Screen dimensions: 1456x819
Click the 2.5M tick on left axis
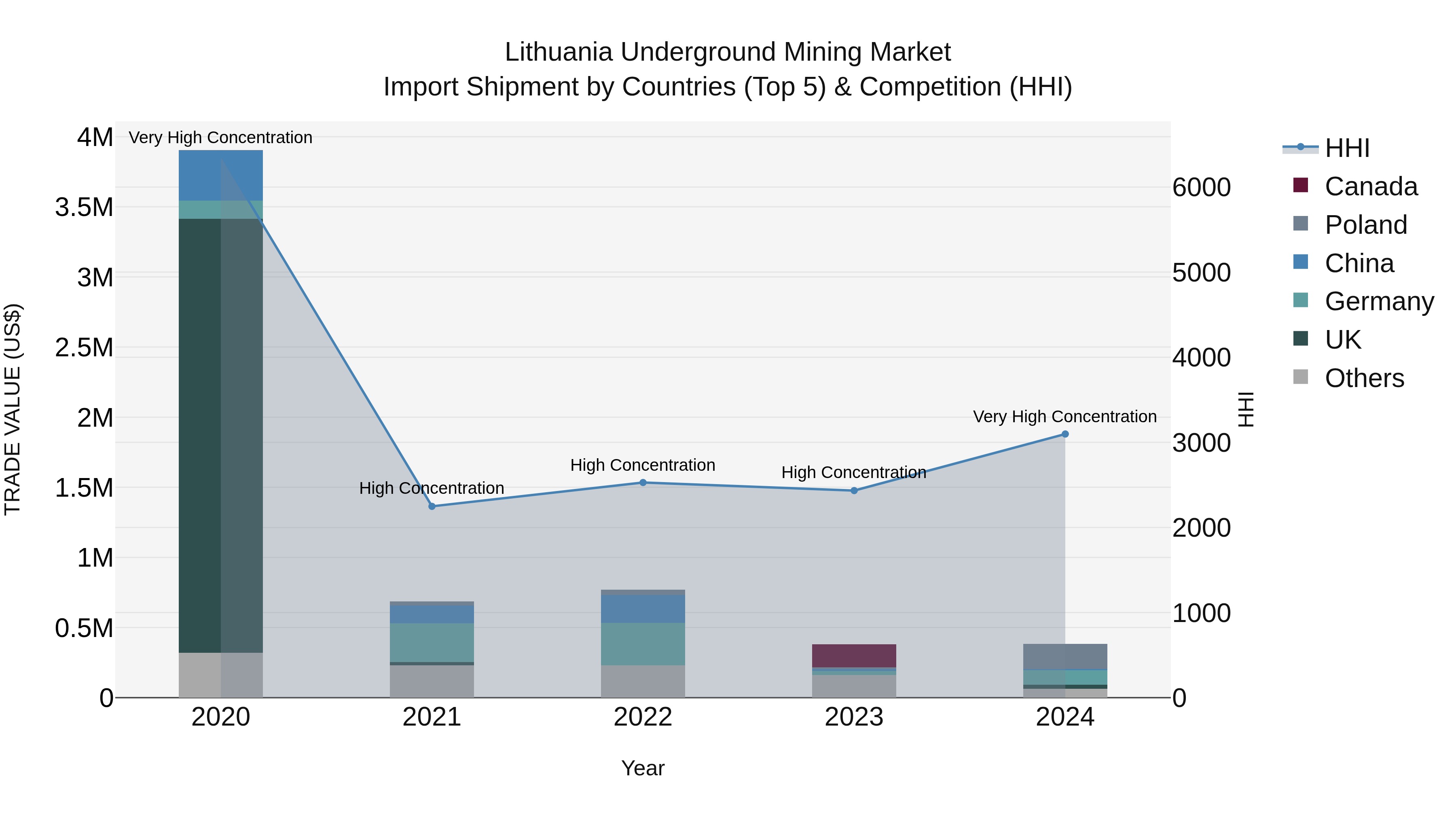pos(84,347)
